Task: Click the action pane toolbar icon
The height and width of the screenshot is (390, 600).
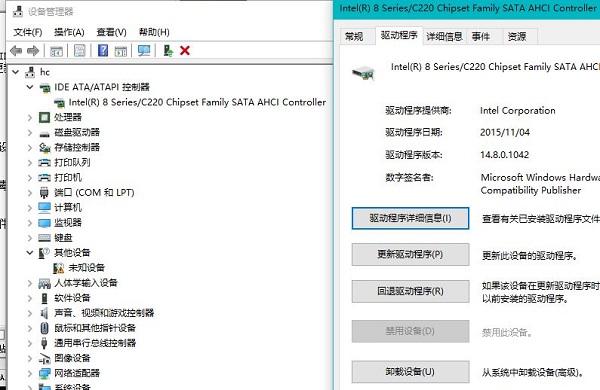Action: coord(121,51)
